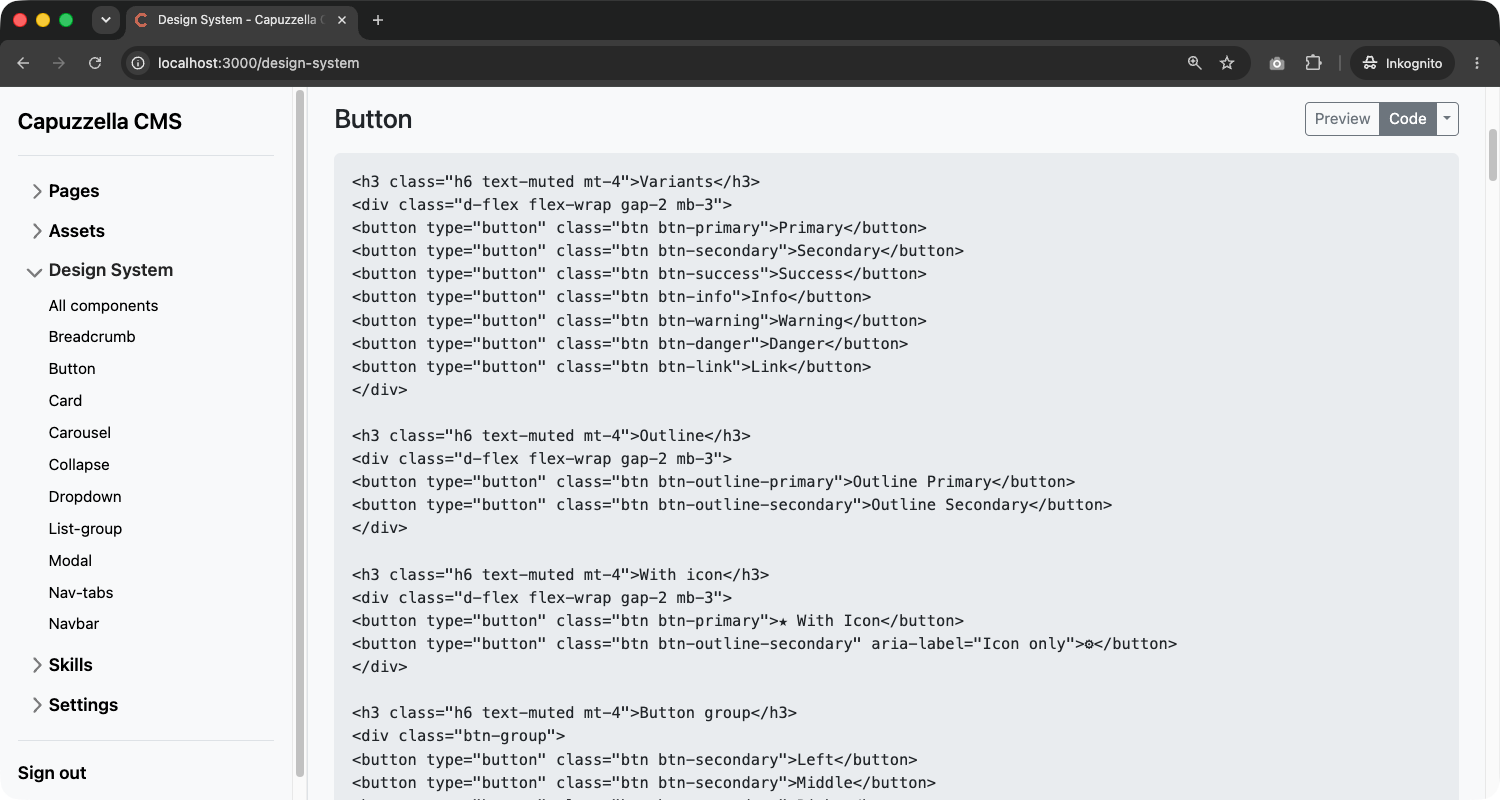Switch to Code view
Screen dimensions: 1500x800
coord(1407,118)
